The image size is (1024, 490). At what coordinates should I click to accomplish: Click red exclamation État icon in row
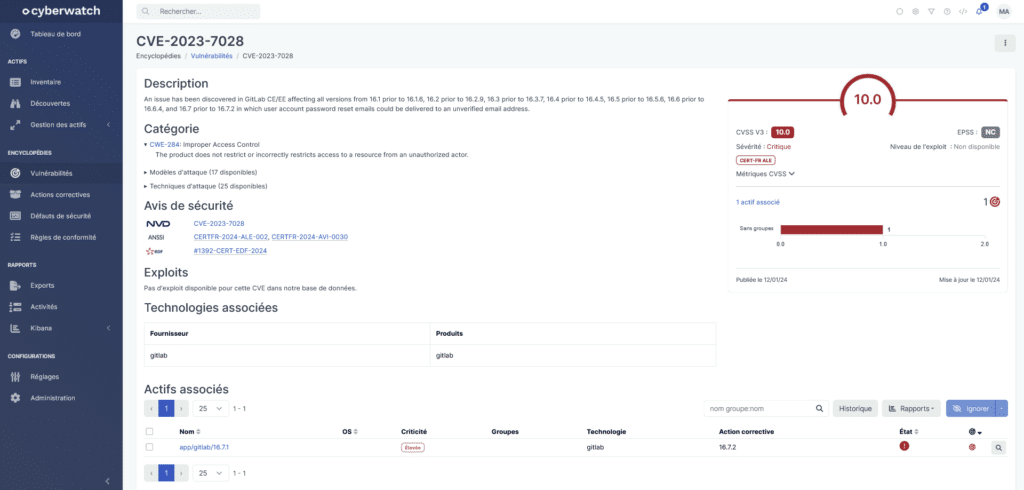pyautogui.click(x=904, y=446)
